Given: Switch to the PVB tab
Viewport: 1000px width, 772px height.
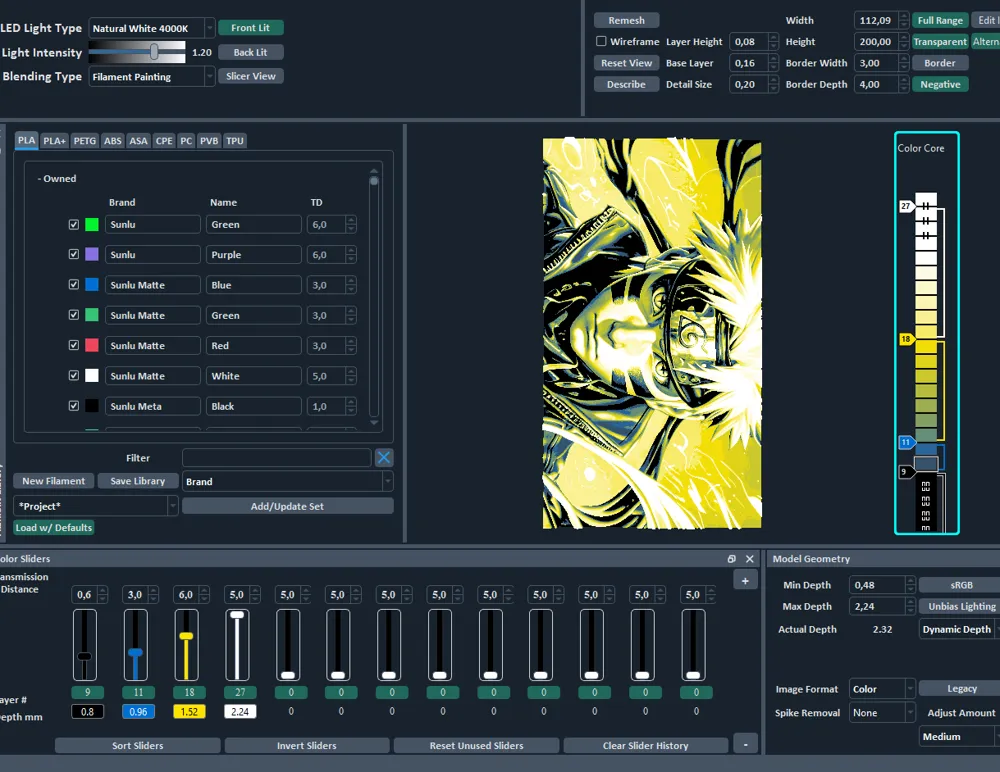Looking at the screenshot, I should click(209, 141).
